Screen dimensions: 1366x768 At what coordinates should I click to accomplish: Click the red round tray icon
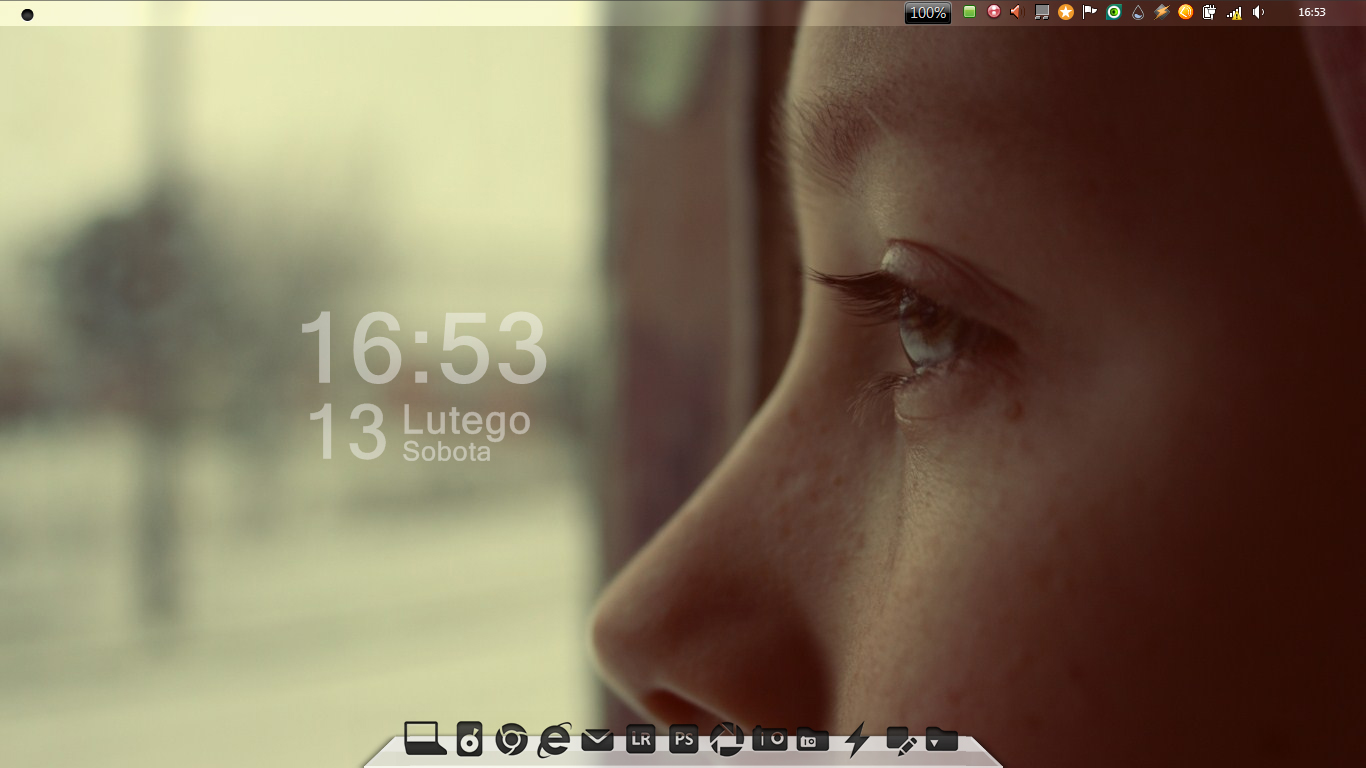pyautogui.click(x=993, y=12)
